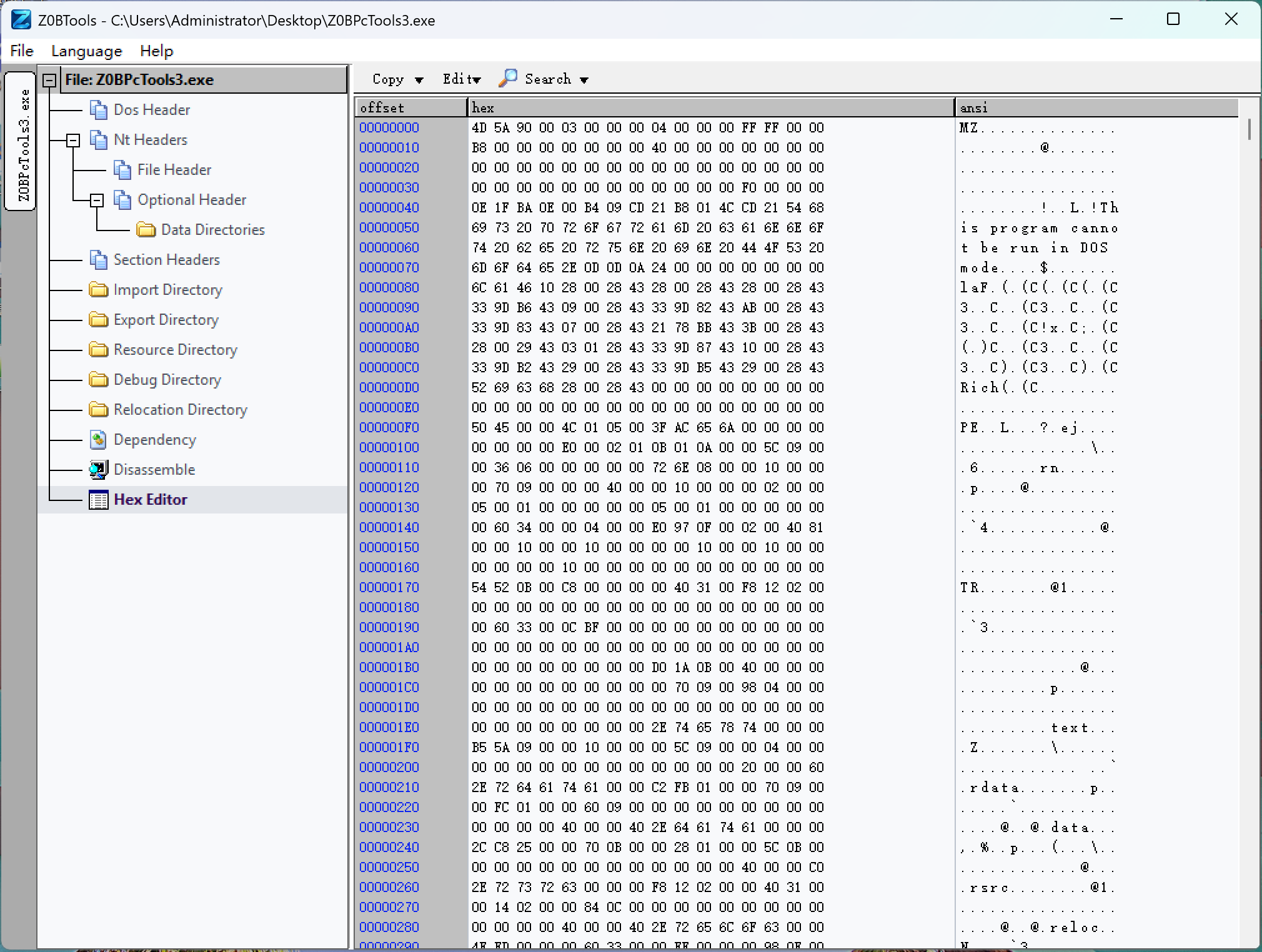This screenshot has height=952, width=1262.
Task: Click the hex column header
Action: (x=711, y=107)
